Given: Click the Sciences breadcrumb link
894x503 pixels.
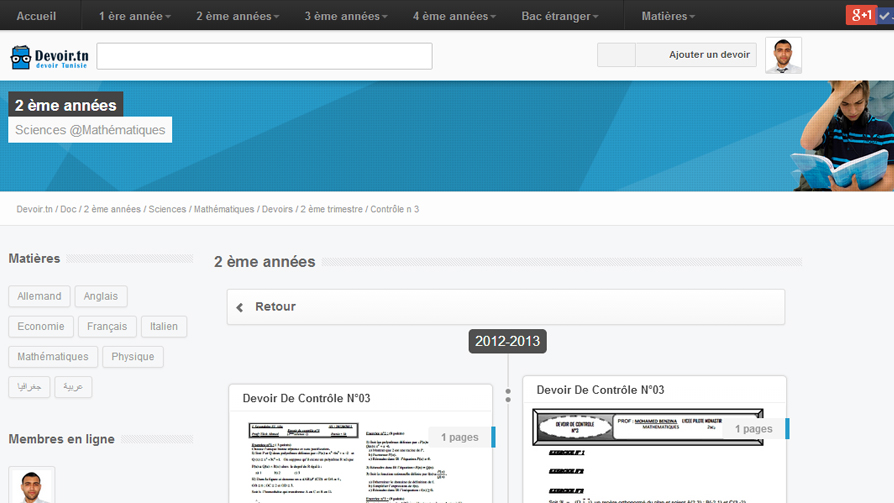Looking at the screenshot, I should point(167,209).
